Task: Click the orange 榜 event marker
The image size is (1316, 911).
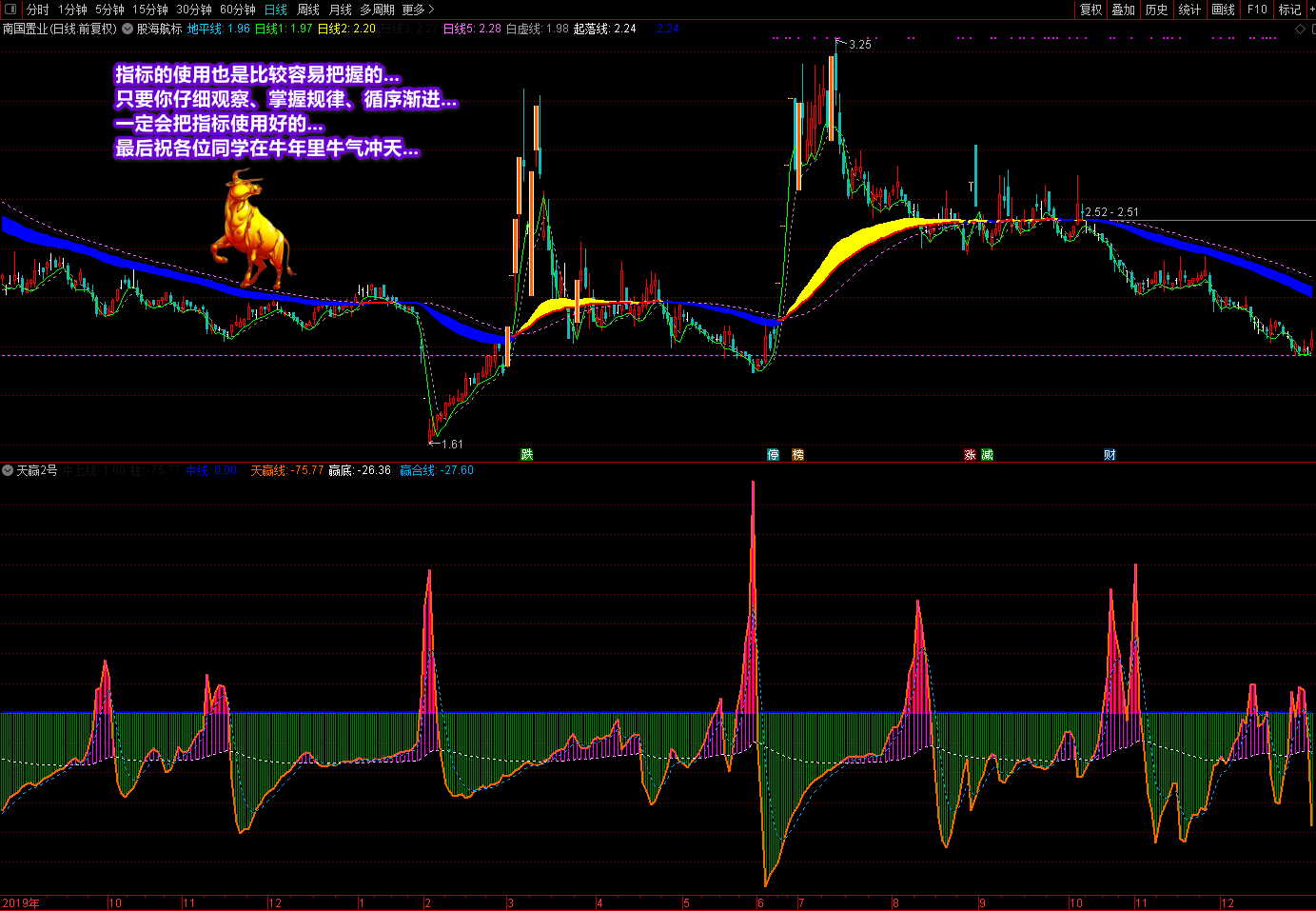Action: pyautogui.click(x=797, y=455)
